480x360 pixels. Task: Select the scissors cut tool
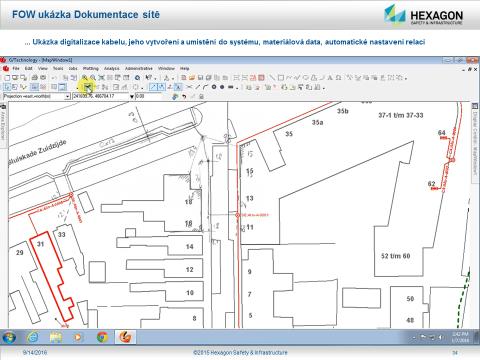pos(189,87)
